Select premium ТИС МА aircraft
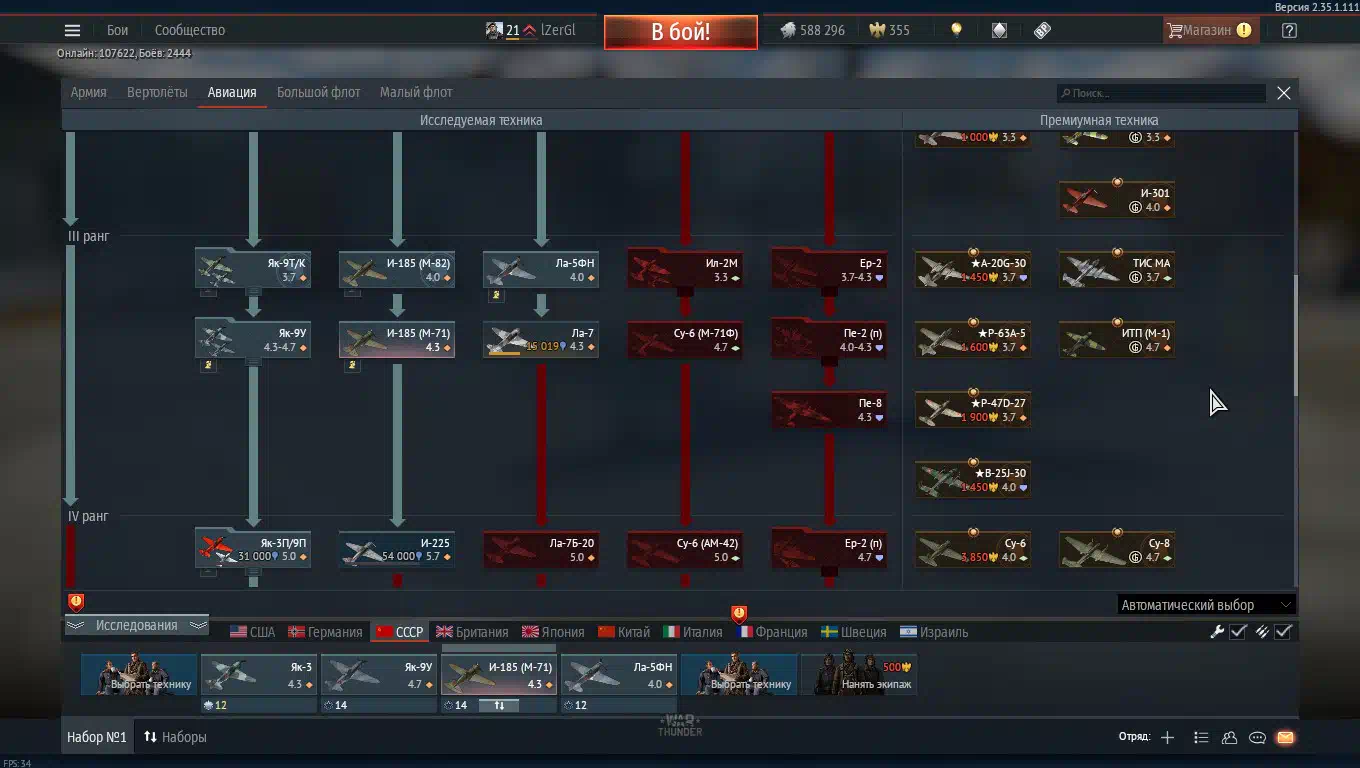The height and width of the screenshot is (768, 1360). click(1117, 270)
